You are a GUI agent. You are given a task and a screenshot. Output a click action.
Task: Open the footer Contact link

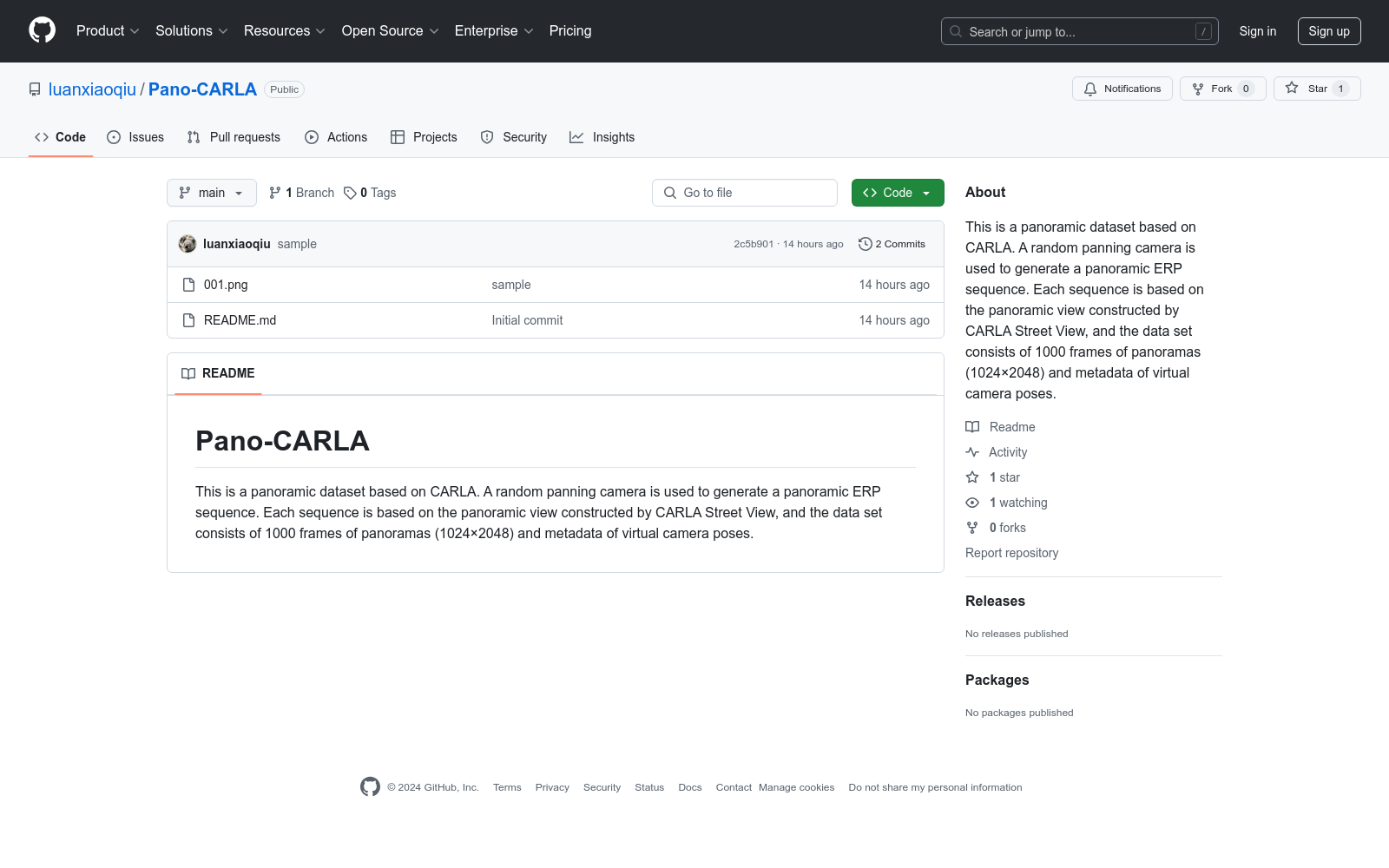tap(734, 787)
